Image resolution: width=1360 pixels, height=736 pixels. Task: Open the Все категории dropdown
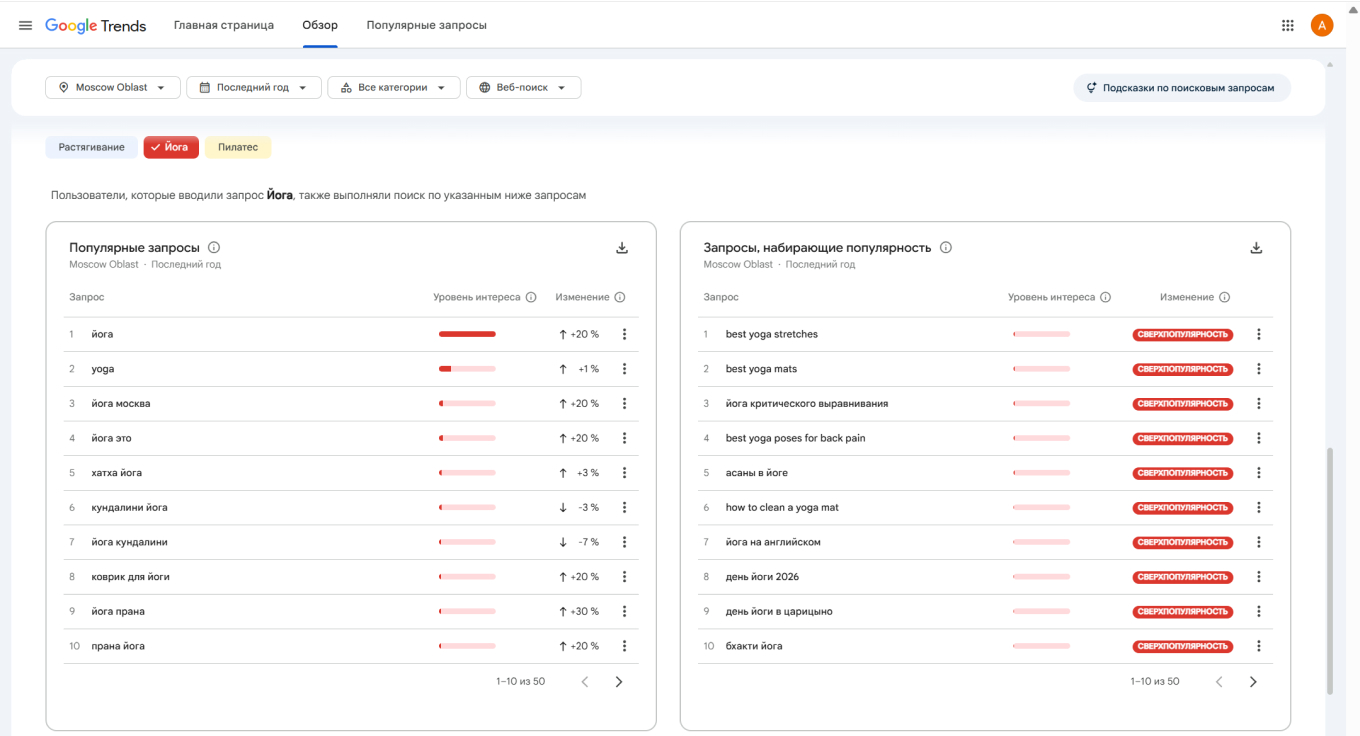click(394, 88)
